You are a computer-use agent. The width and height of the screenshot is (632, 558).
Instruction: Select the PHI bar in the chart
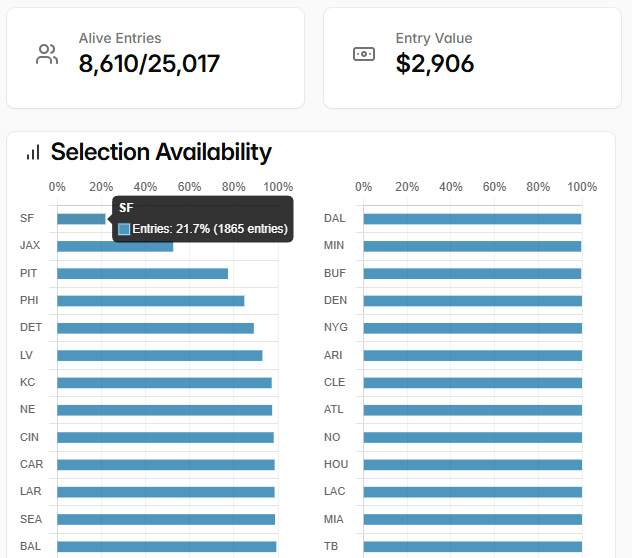pyautogui.click(x=151, y=301)
